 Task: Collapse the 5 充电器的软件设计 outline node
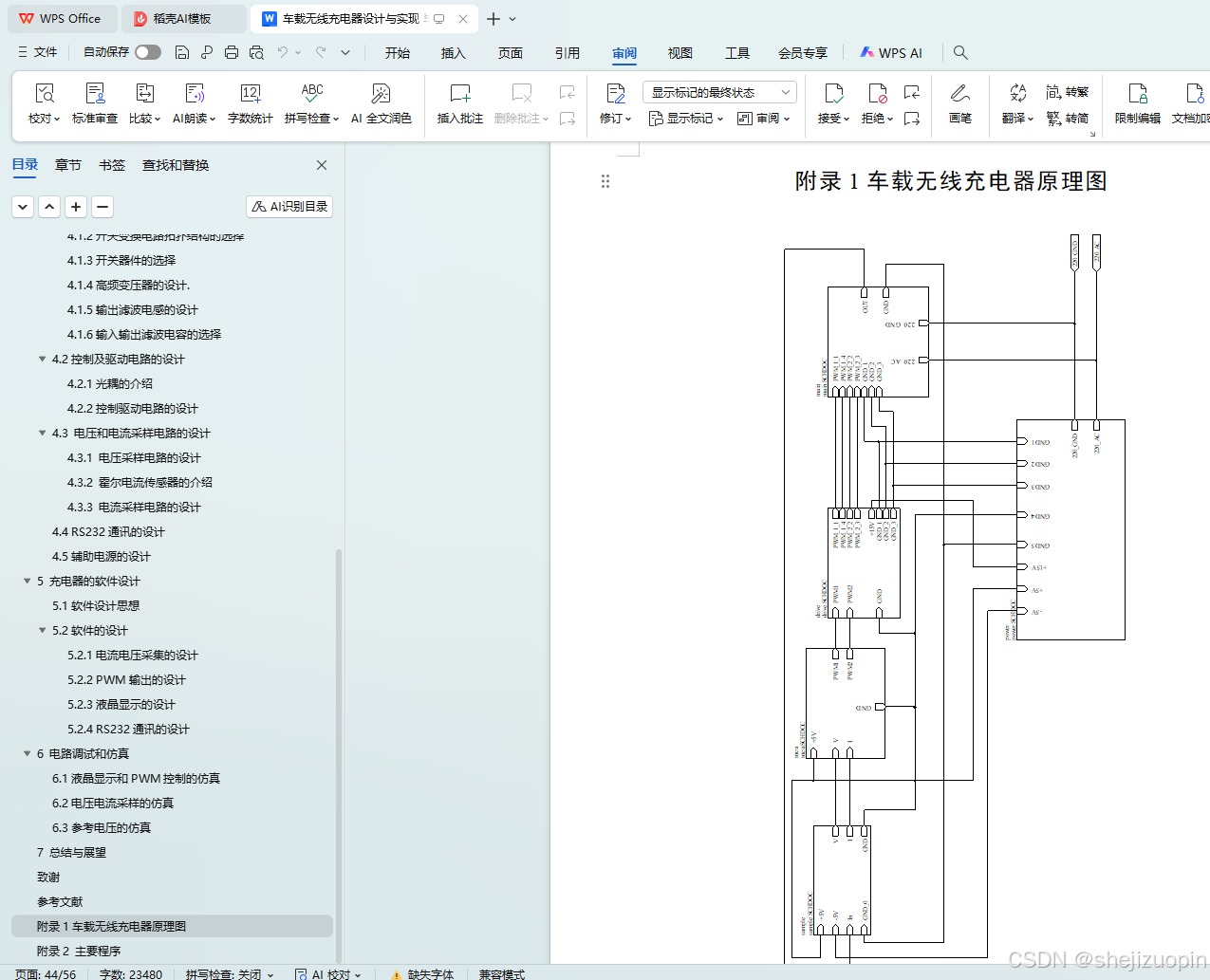point(28,581)
